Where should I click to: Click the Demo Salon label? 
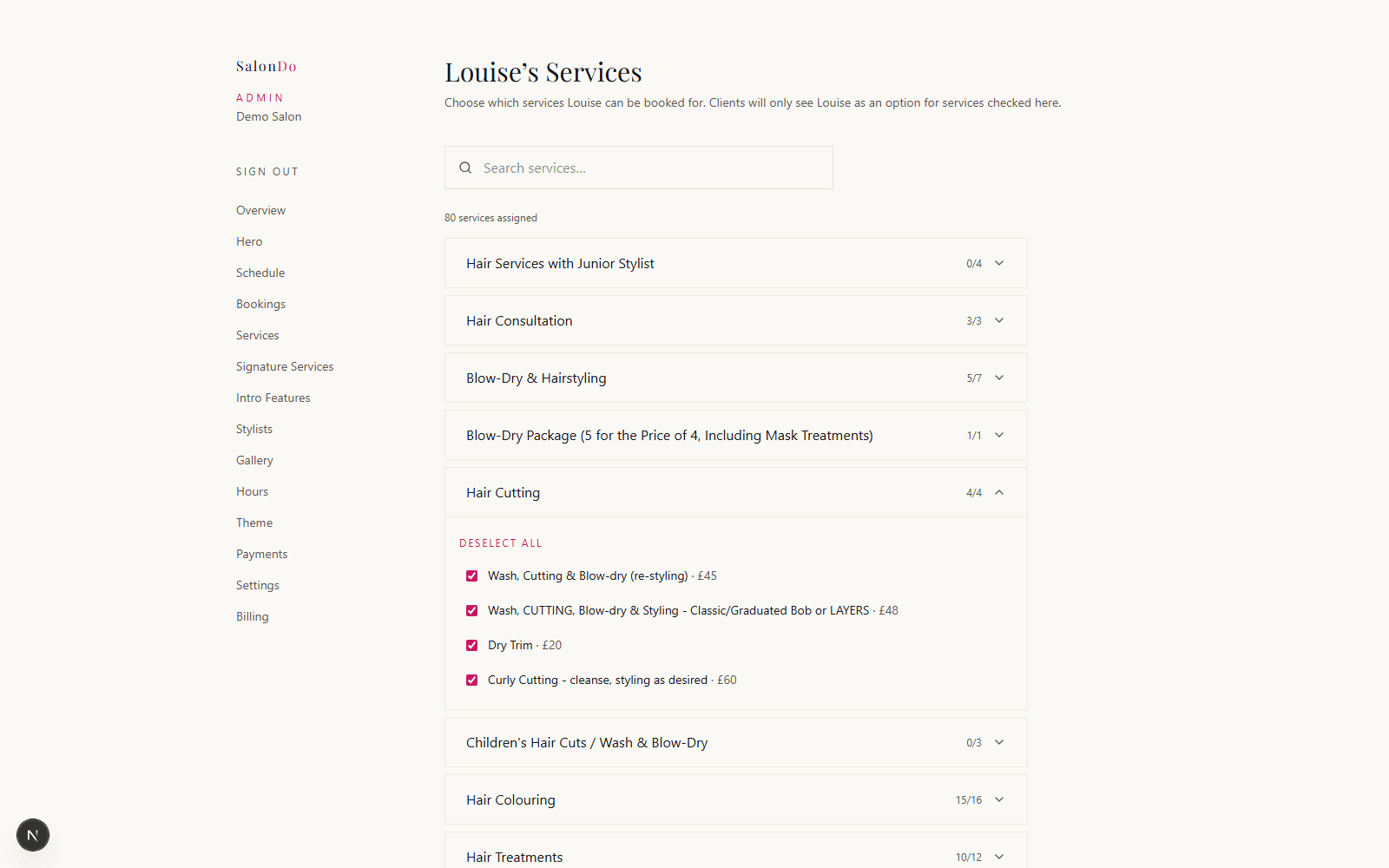(269, 116)
